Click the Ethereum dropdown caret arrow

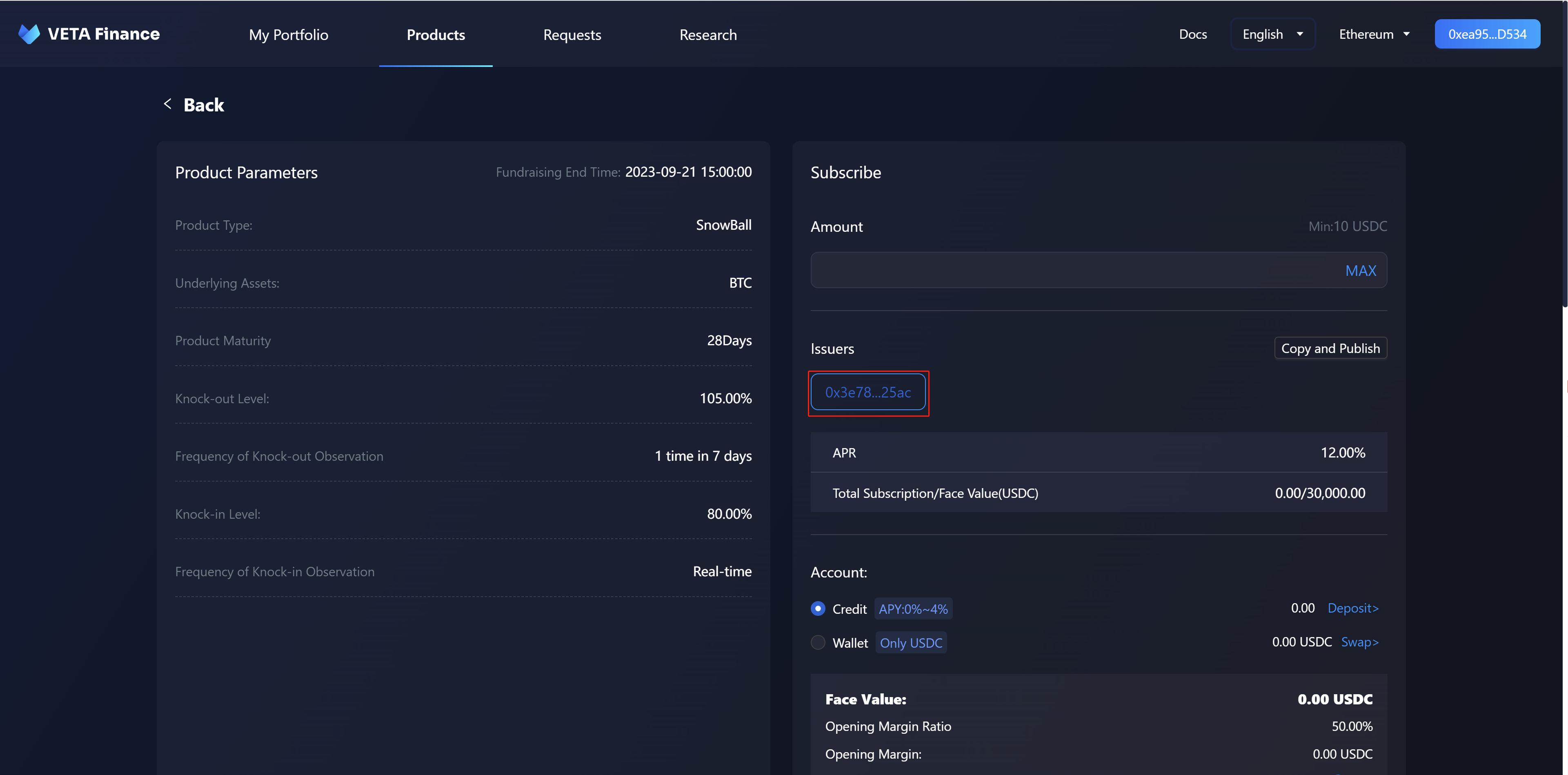point(1406,34)
